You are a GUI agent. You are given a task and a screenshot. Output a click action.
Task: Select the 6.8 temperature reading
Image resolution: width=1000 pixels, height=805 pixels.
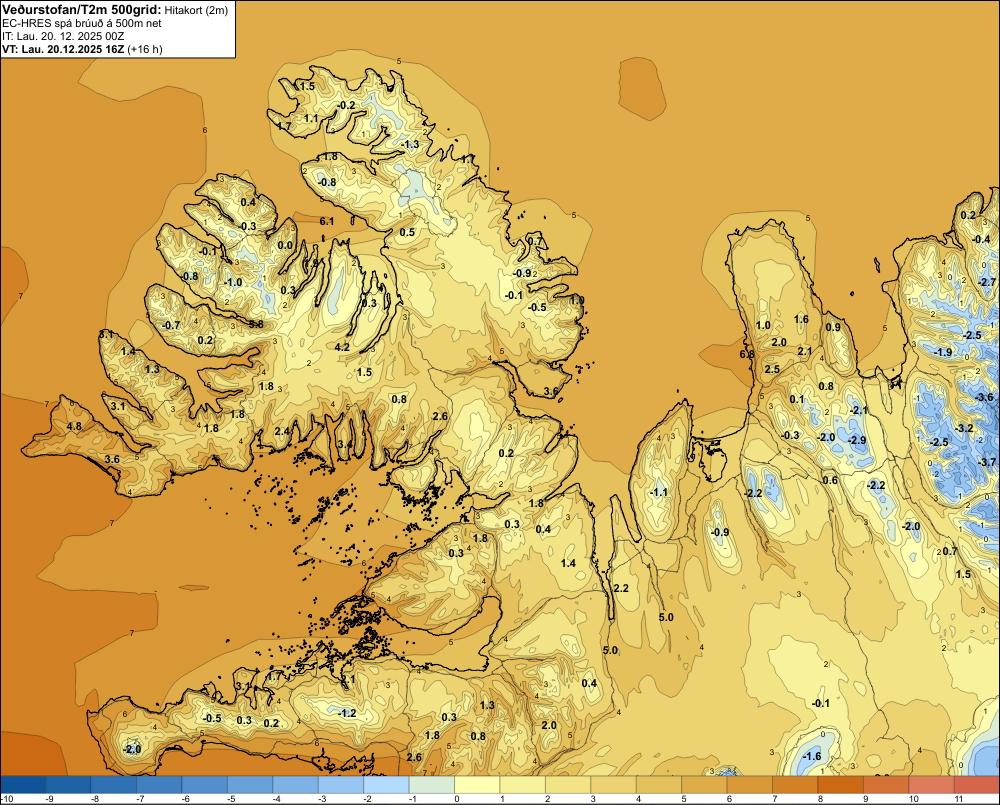coord(747,354)
